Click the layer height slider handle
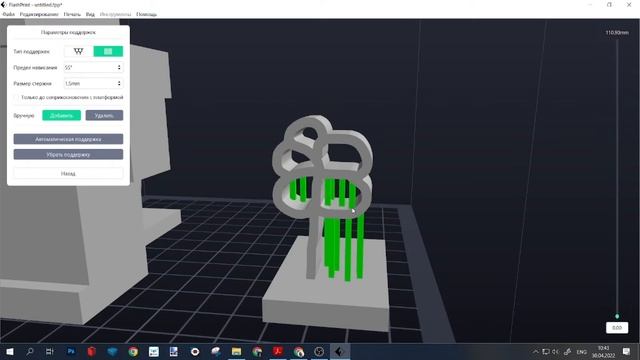The image size is (640, 360). pyautogui.click(x=617, y=316)
